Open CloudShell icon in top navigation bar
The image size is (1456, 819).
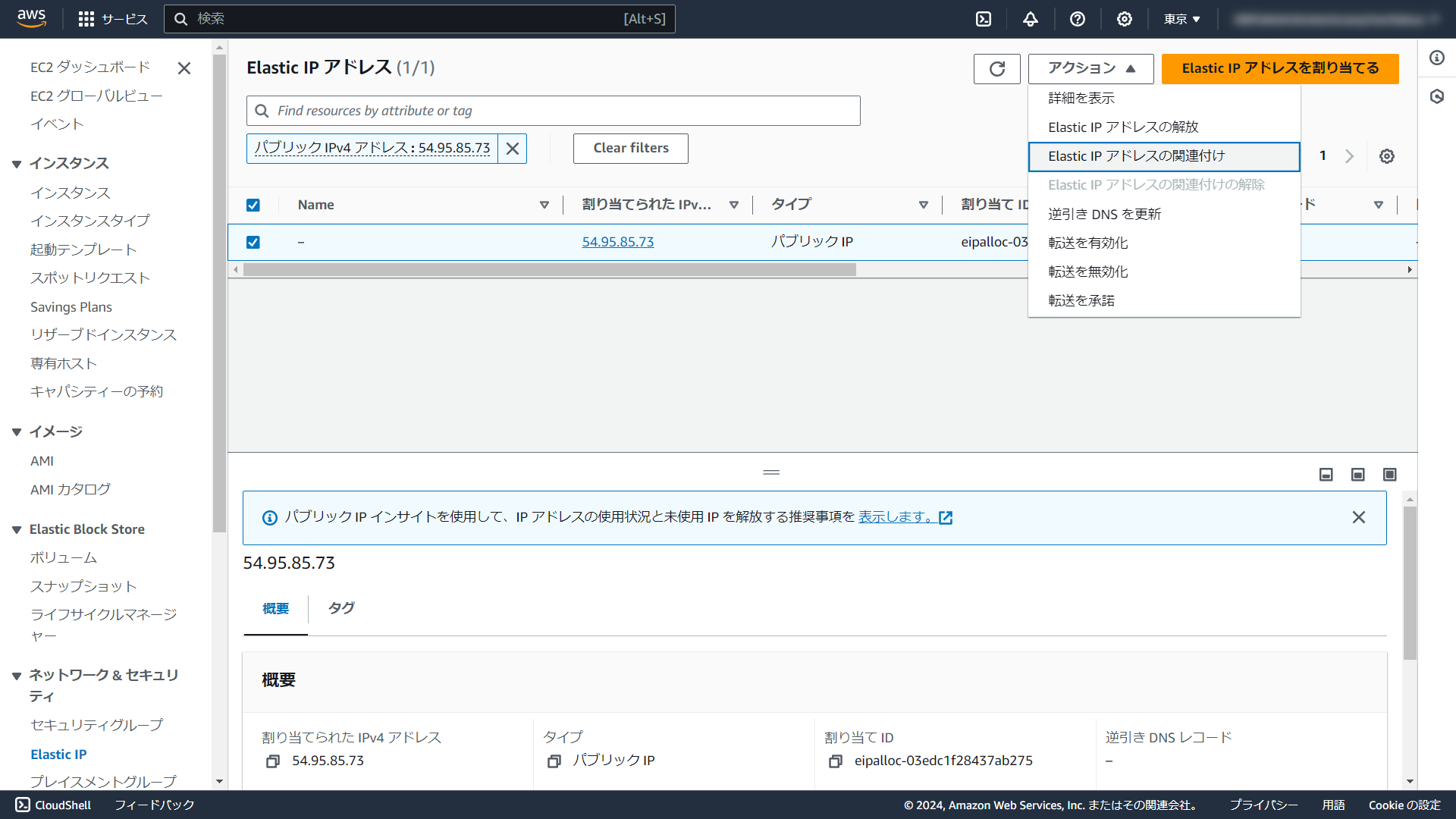(984, 19)
